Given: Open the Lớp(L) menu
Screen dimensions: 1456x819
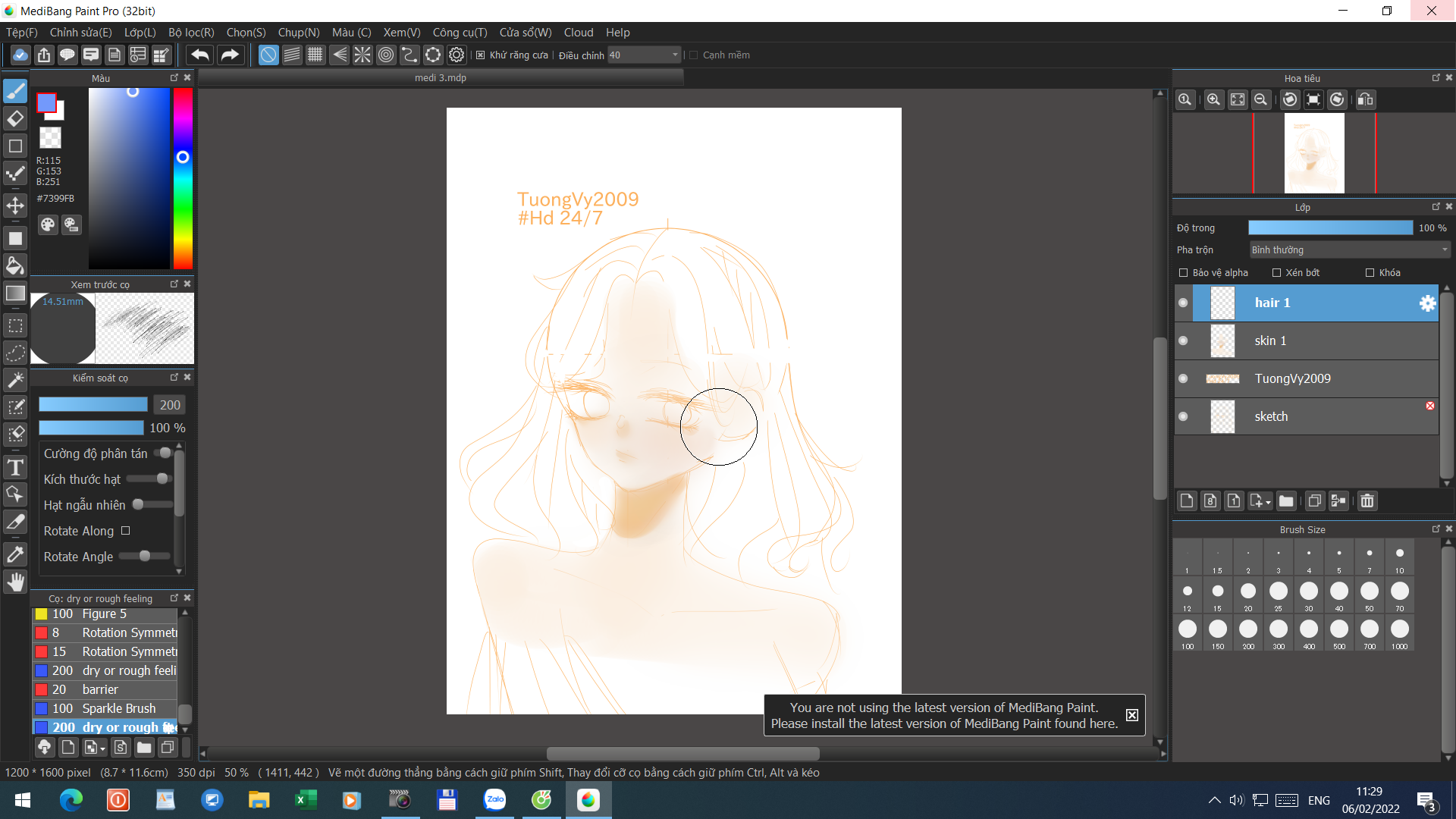Looking at the screenshot, I should pos(140,33).
